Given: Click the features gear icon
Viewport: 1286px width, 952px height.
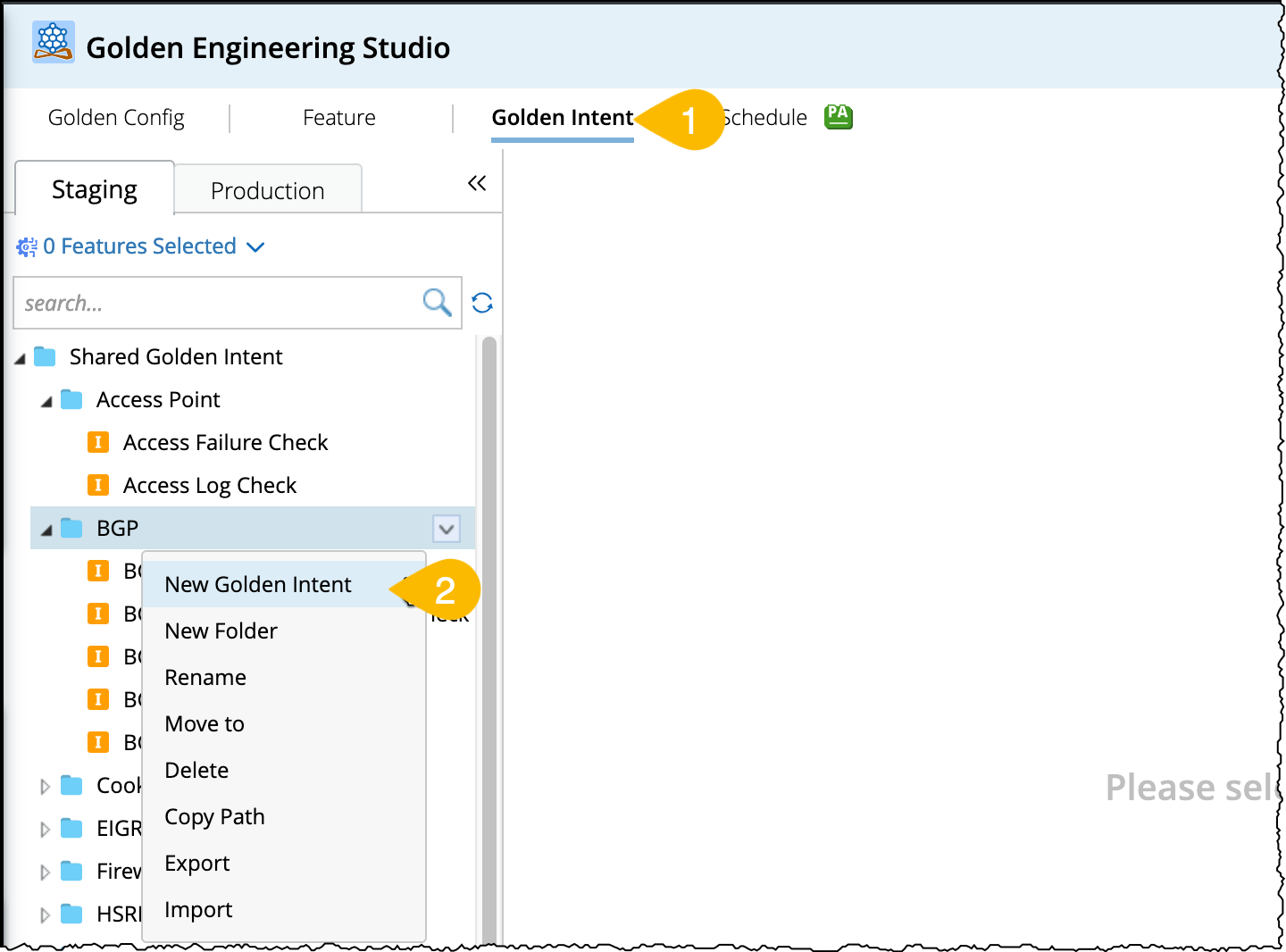Looking at the screenshot, I should tap(27, 246).
